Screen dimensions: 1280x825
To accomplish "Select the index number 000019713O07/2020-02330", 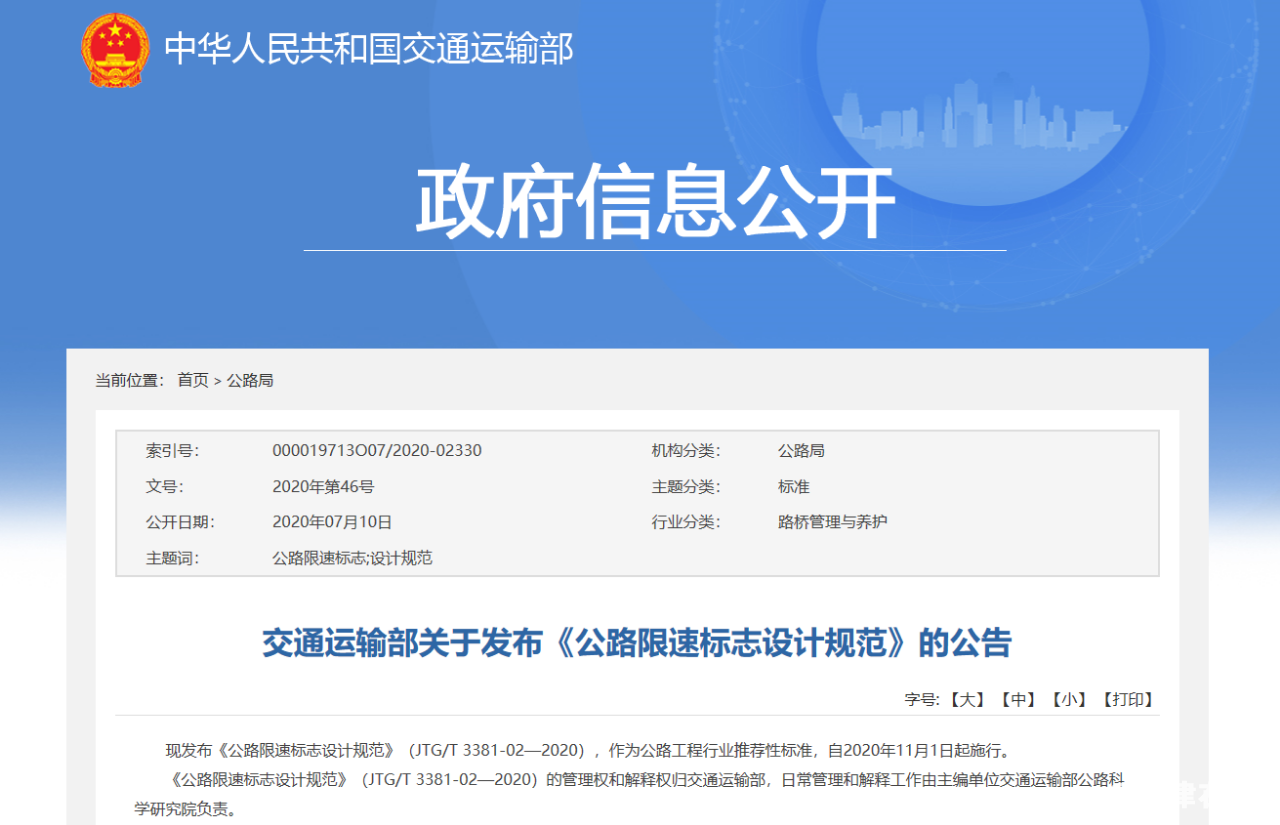I will click(377, 451).
